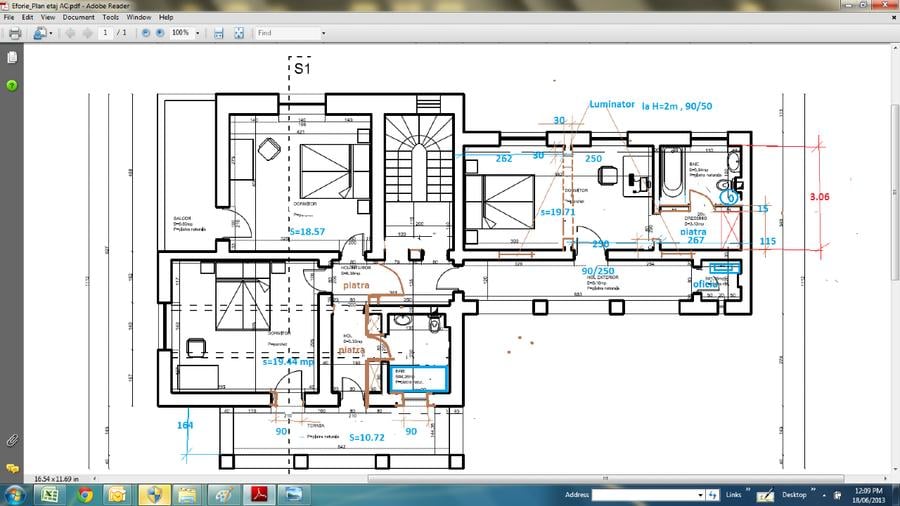900x506 pixels.
Task: Click the taskbar clock 12:09 PM
Action: pyautogui.click(x=868, y=495)
